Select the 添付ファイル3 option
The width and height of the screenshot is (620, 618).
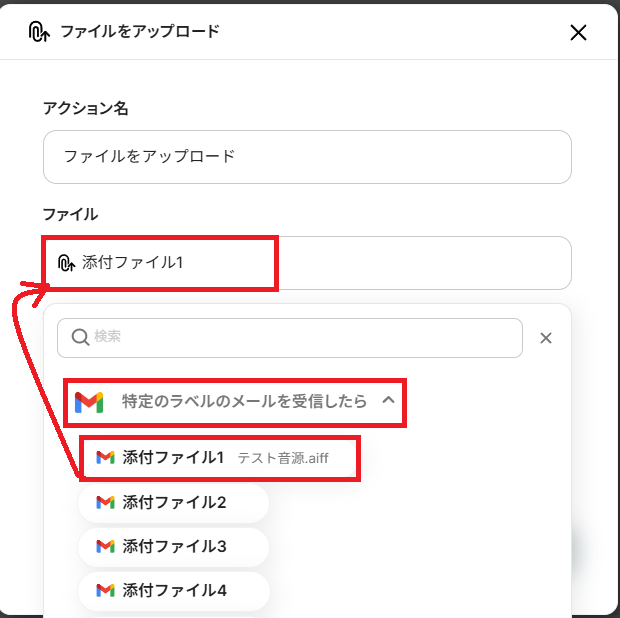(174, 547)
